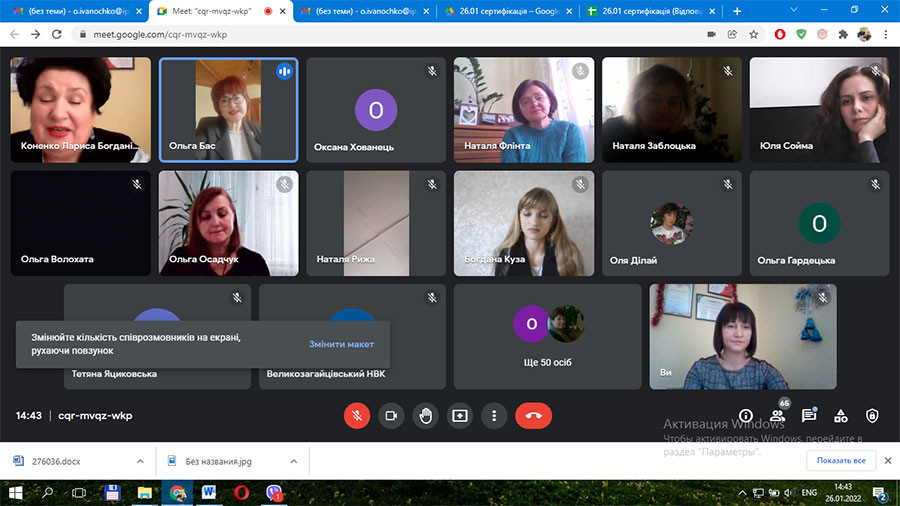
Task: Go forward with browser forward arrow
Action: point(36,34)
